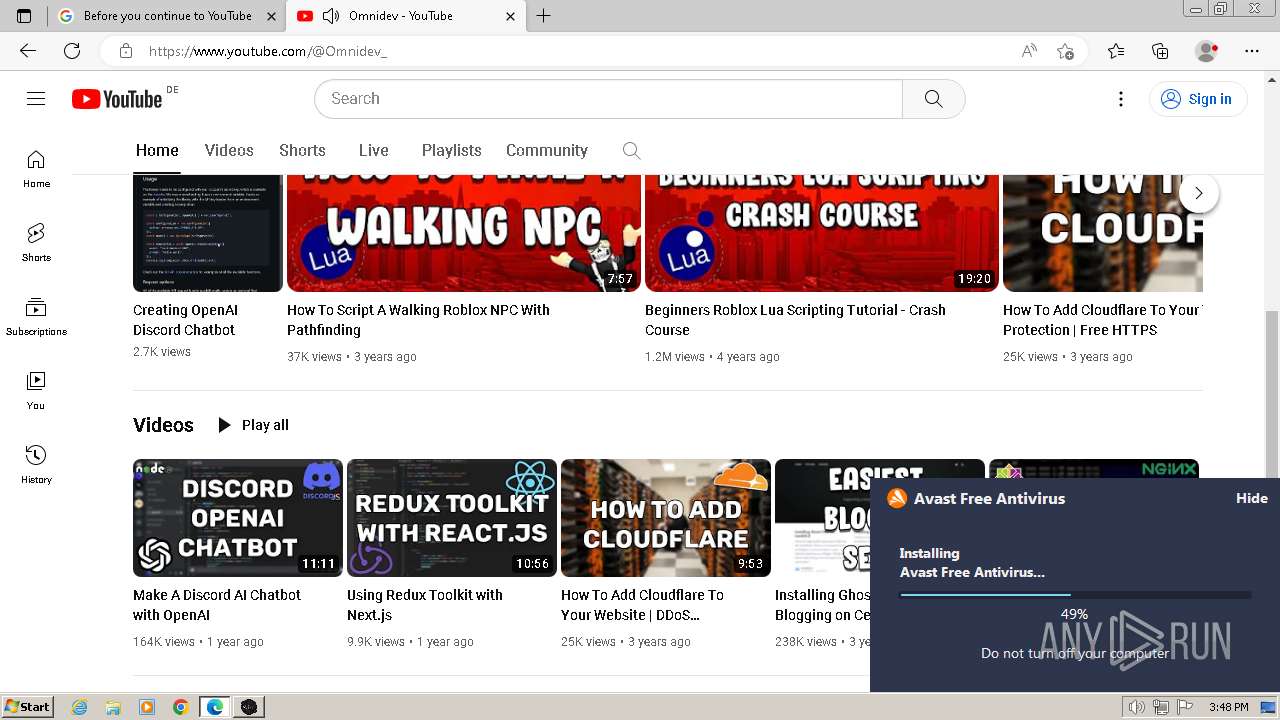
Task: Open 'Make A Discord AI Chatbot' title
Action: [x=217, y=605]
